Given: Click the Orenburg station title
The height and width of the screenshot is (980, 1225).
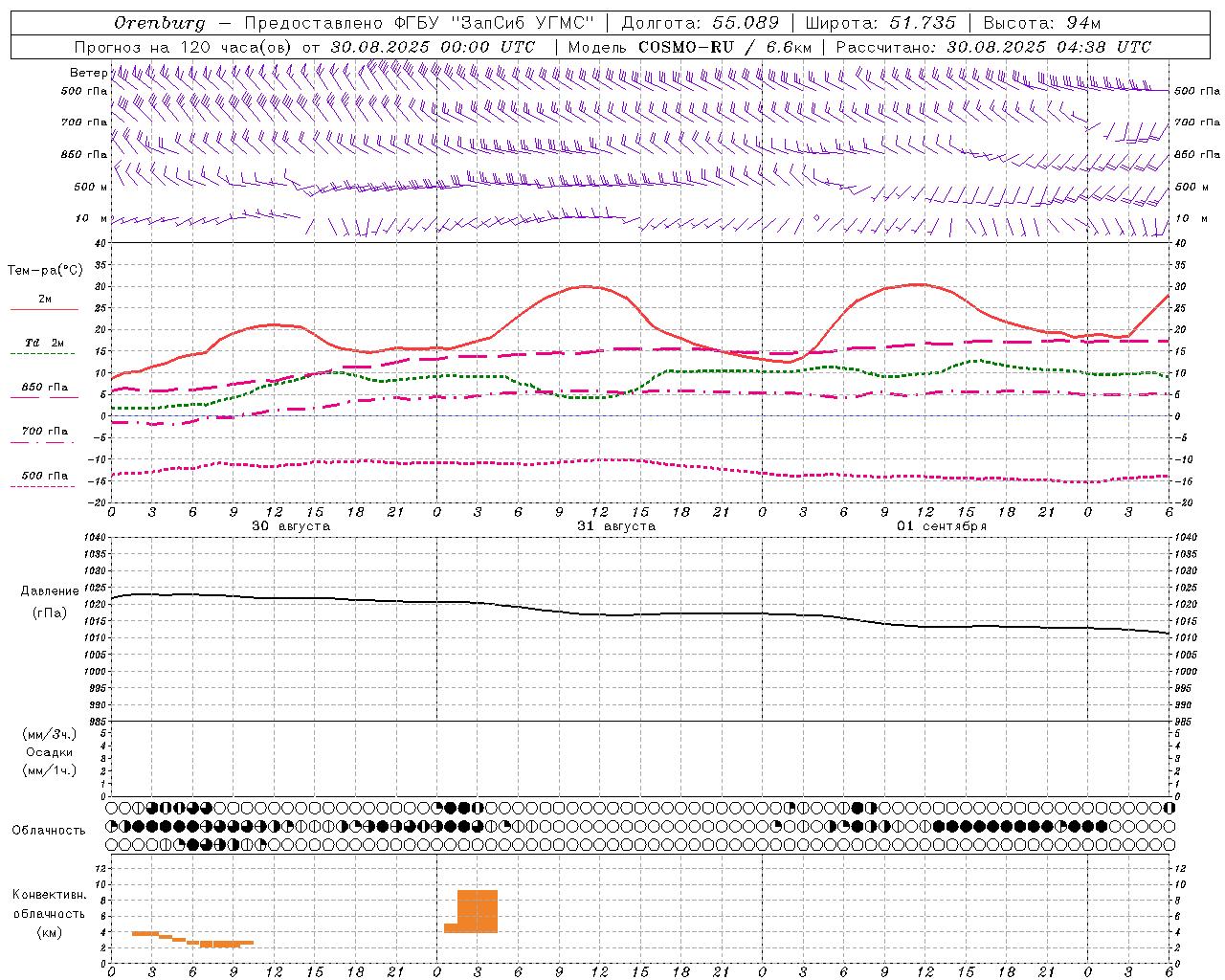Looking at the screenshot, I should 160,23.
